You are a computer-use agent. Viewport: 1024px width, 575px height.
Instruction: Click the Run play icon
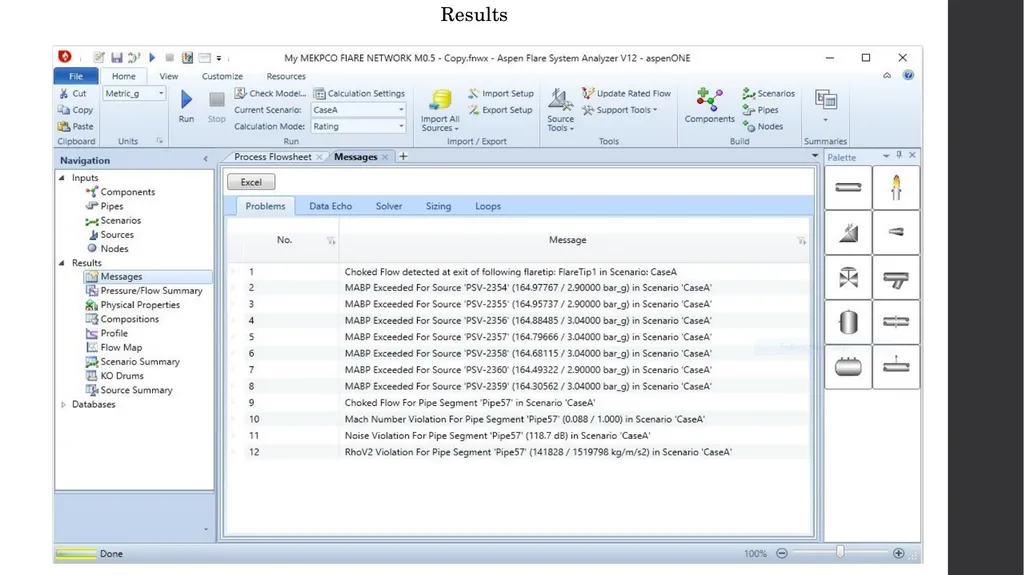pyautogui.click(x=186, y=99)
